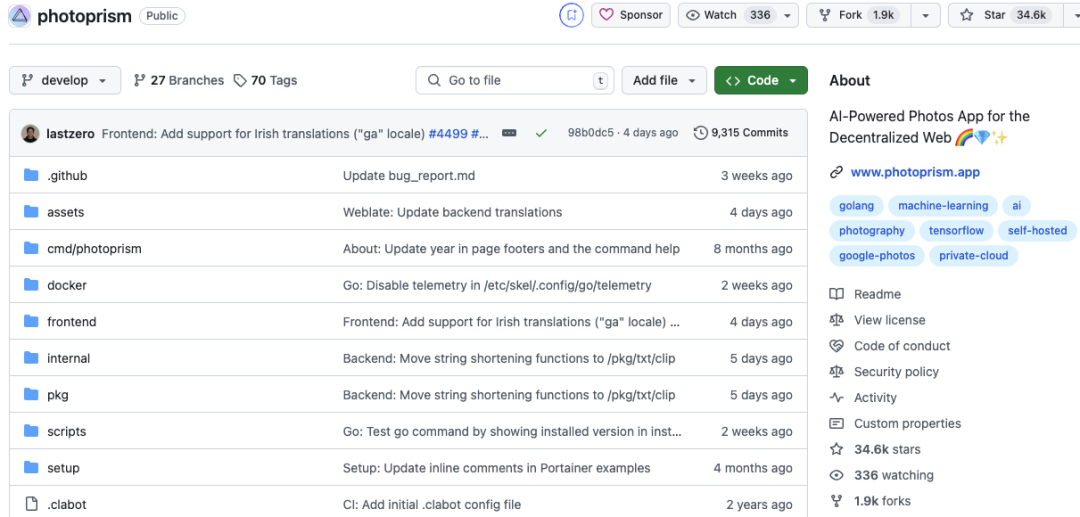The image size is (1080, 517).
Task: View the 70 Tags page
Action: 265,81
